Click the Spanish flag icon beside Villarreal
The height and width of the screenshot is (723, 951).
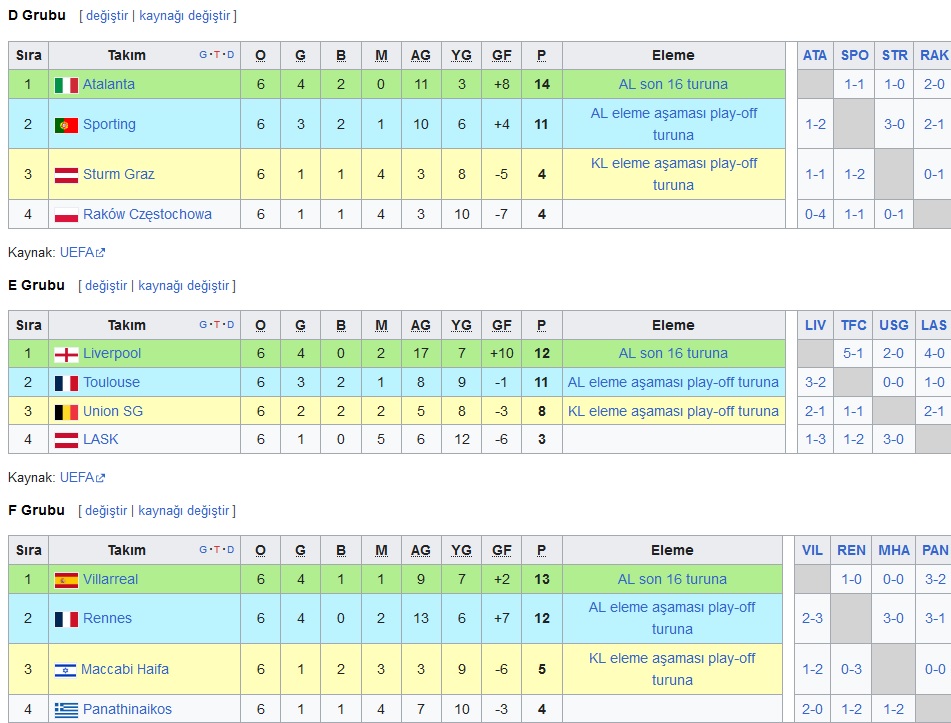66,580
